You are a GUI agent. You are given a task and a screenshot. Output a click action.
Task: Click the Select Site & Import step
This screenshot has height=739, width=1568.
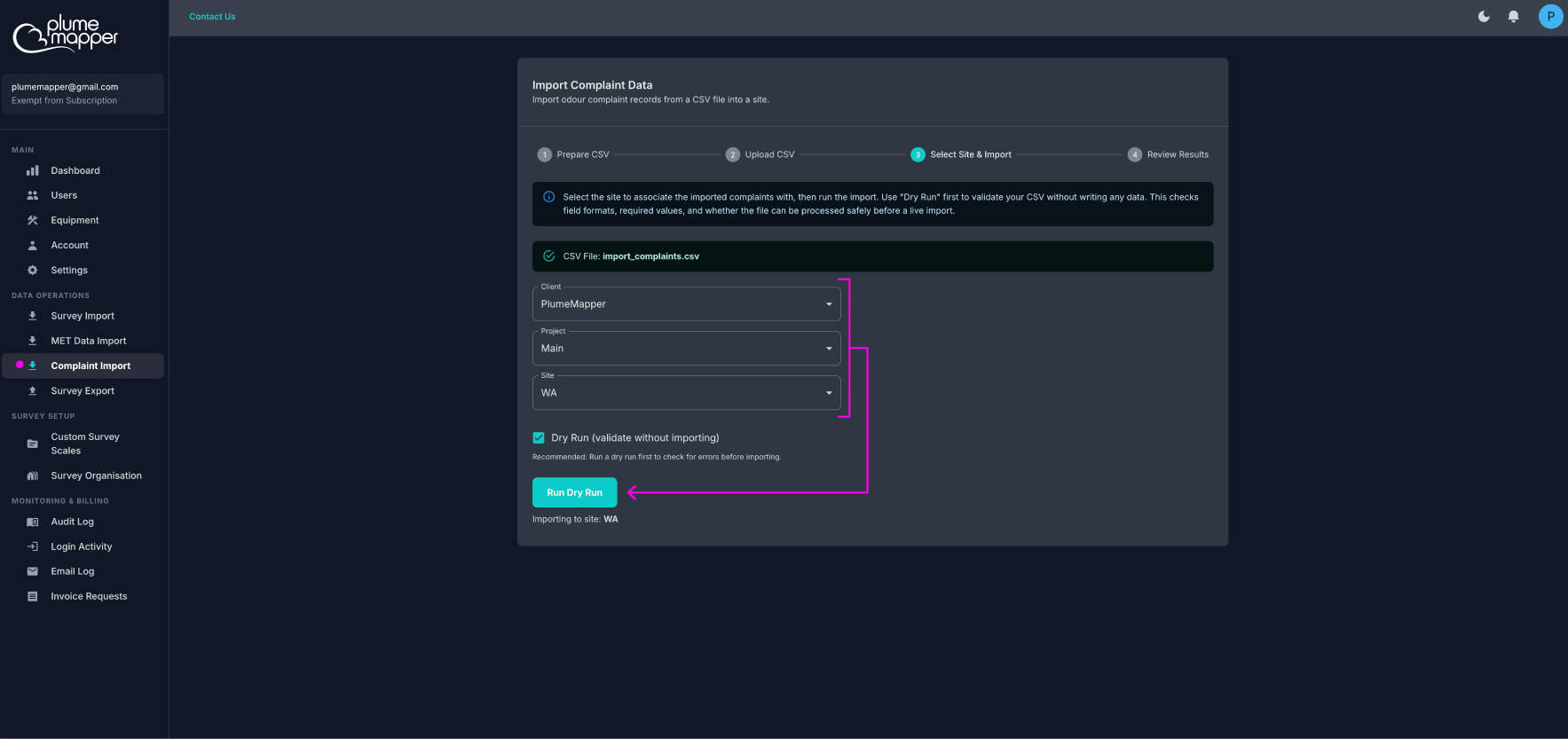pyautogui.click(x=961, y=154)
